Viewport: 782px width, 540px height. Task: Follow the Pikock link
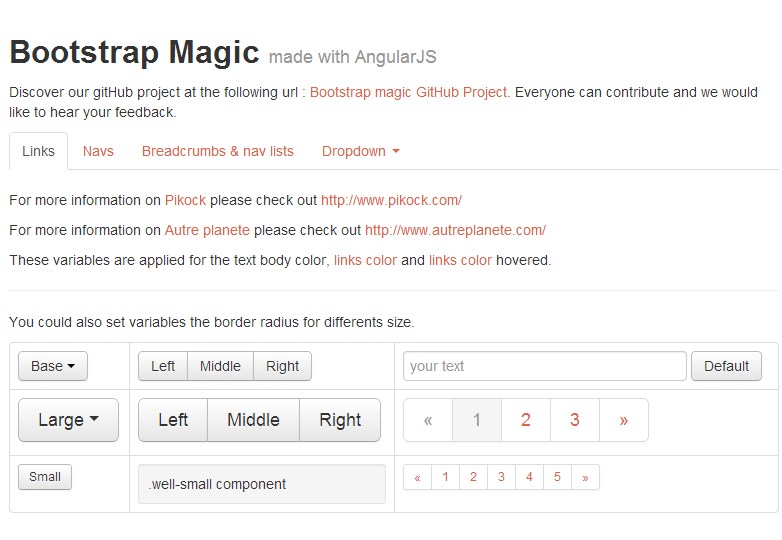click(186, 200)
